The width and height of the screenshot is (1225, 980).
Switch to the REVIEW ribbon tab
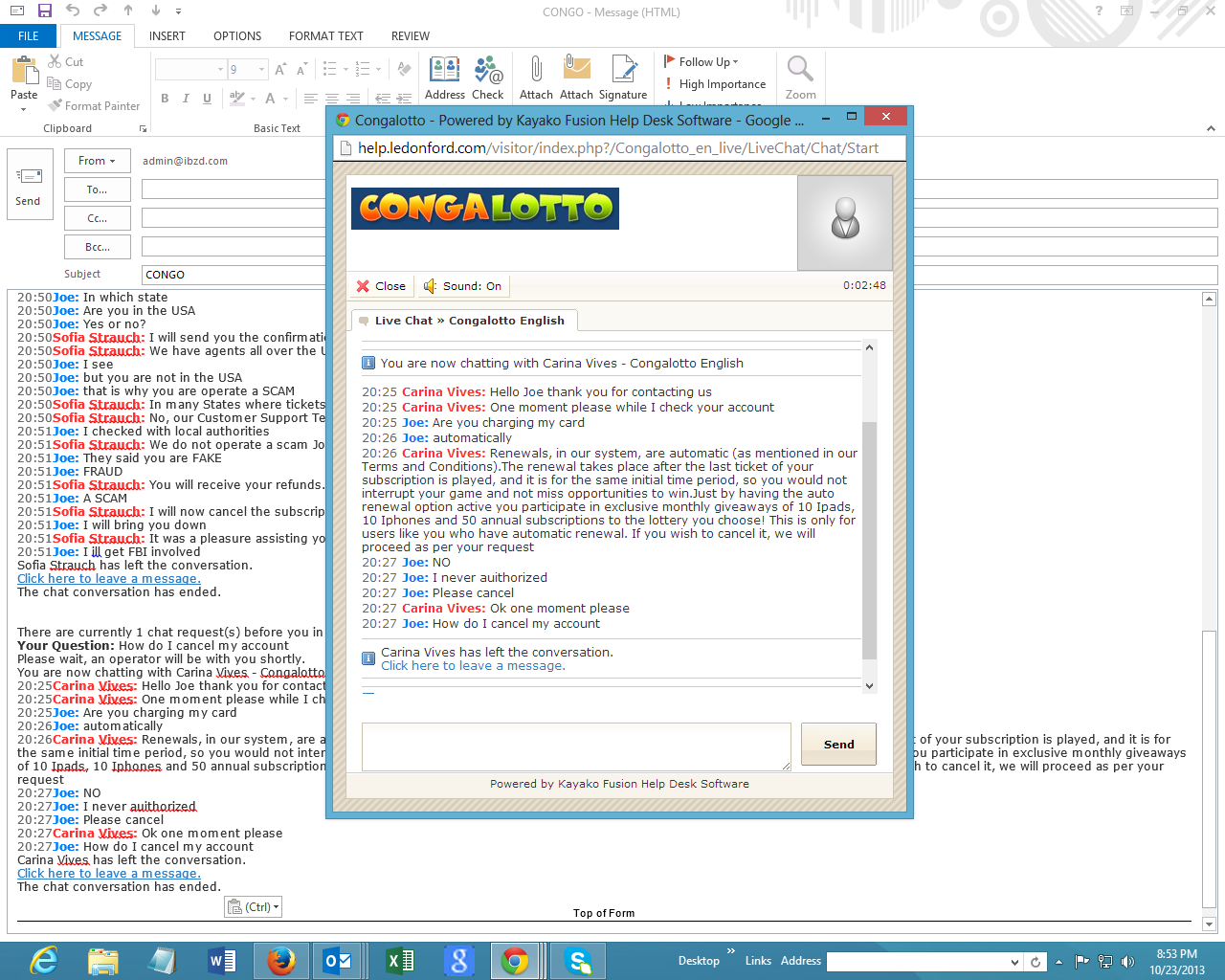point(411,36)
